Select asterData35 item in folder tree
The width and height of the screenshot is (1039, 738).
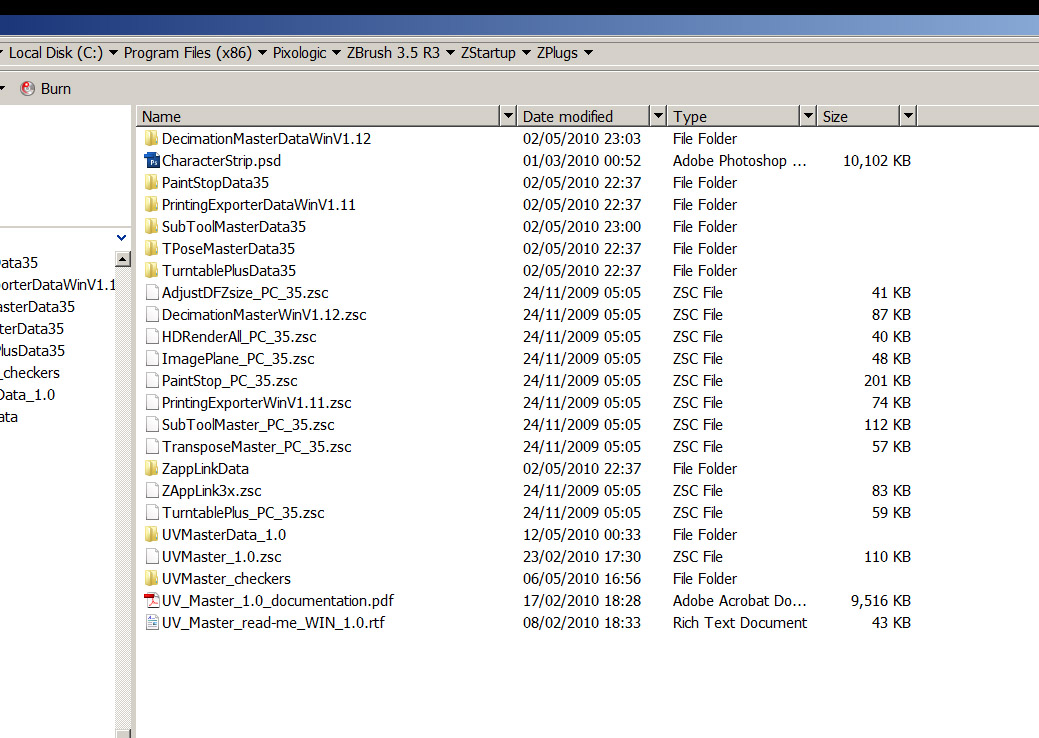click(37, 307)
